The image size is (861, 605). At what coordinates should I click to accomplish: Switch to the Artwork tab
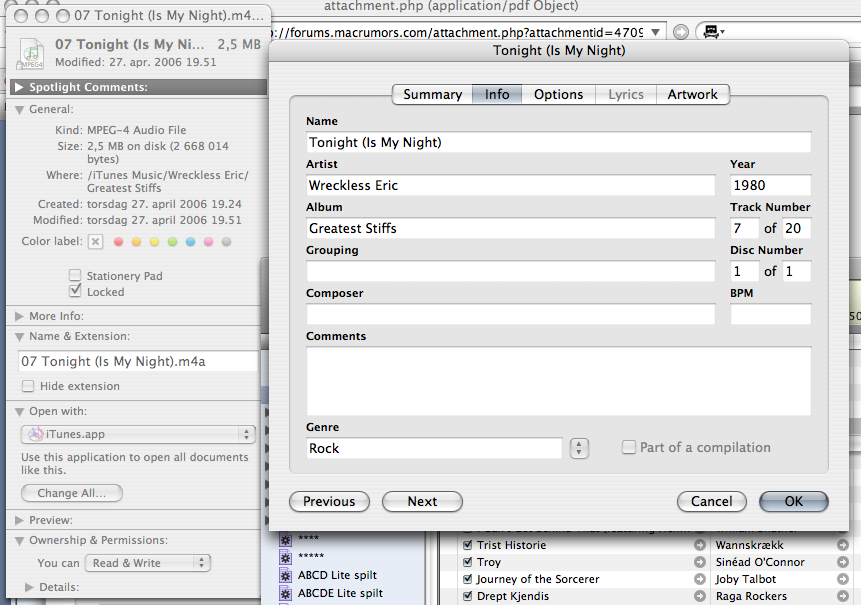(x=692, y=94)
